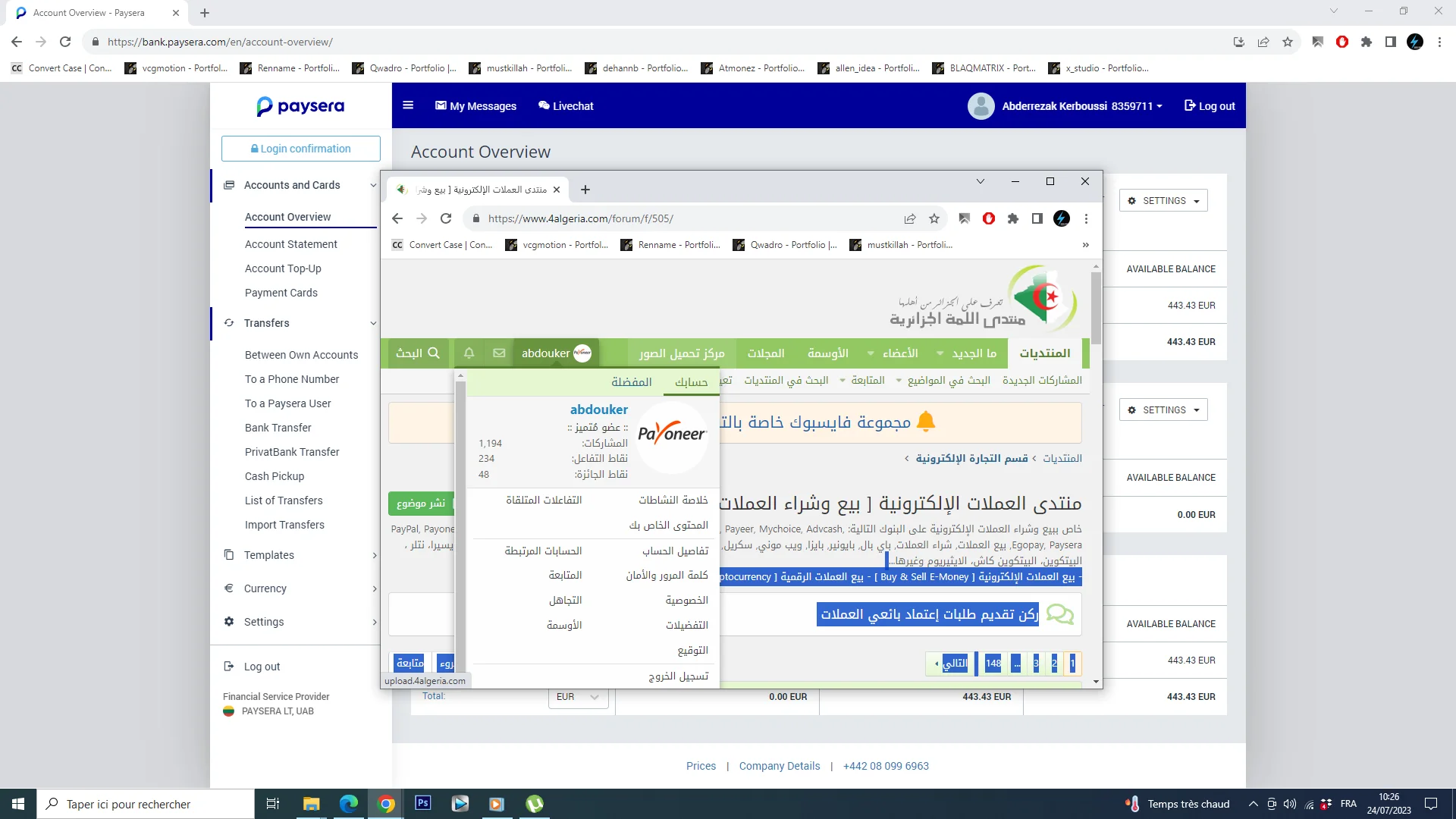Open Company Details footer link
This screenshot has width=1456, height=819.
pyautogui.click(x=780, y=766)
